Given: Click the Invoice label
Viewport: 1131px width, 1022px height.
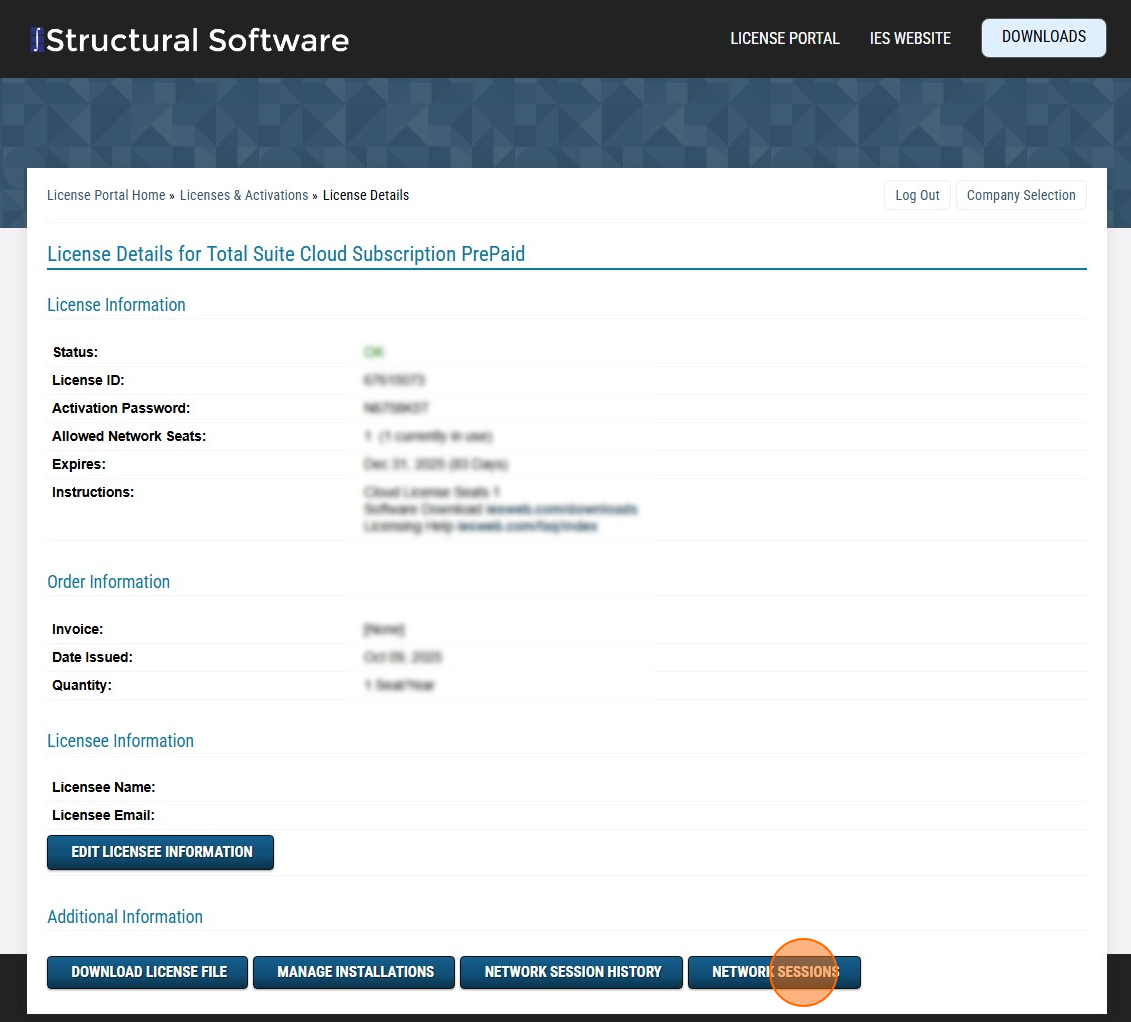Looking at the screenshot, I should click(77, 629).
